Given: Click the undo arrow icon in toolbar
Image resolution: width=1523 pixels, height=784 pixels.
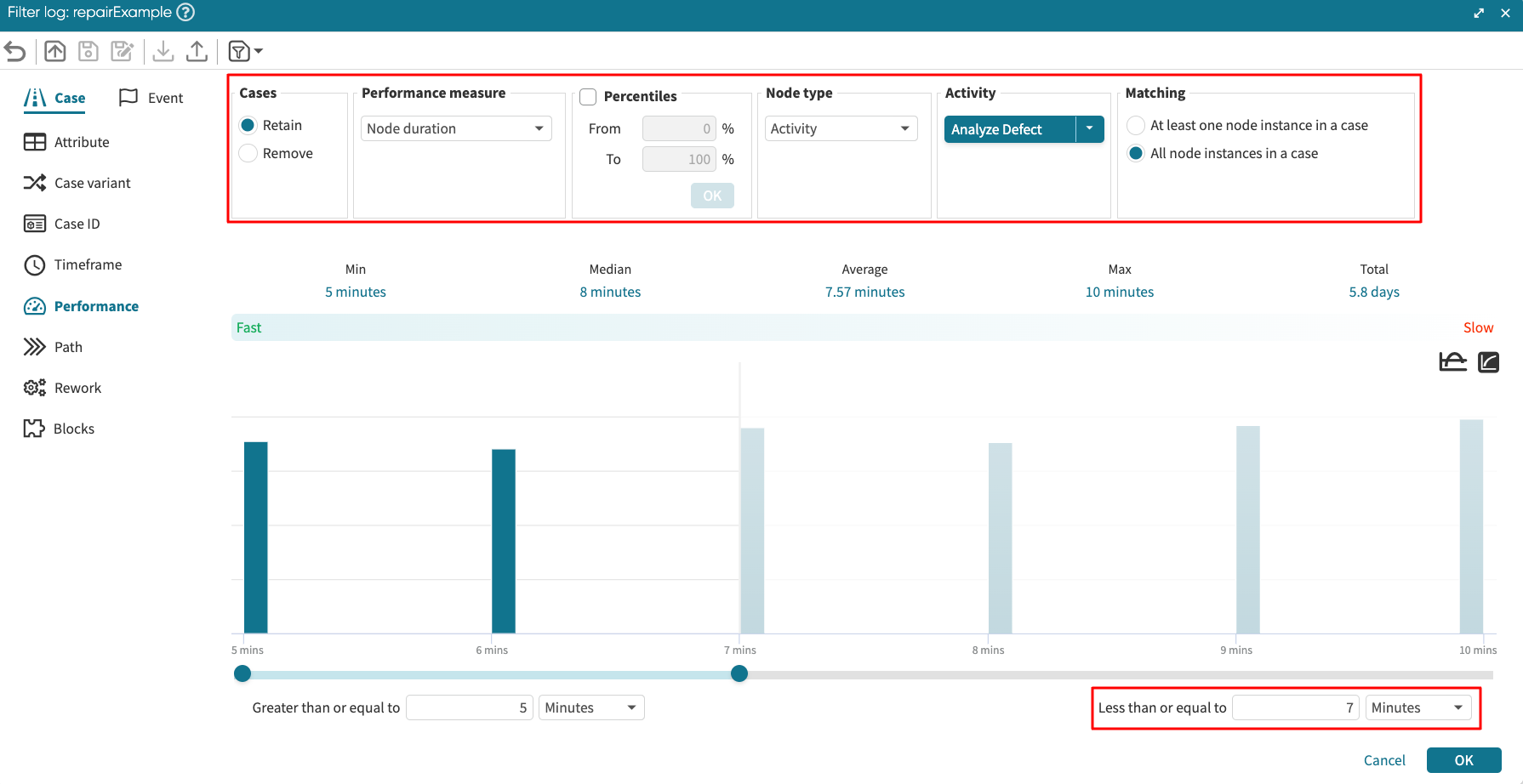Looking at the screenshot, I should pos(15,52).
